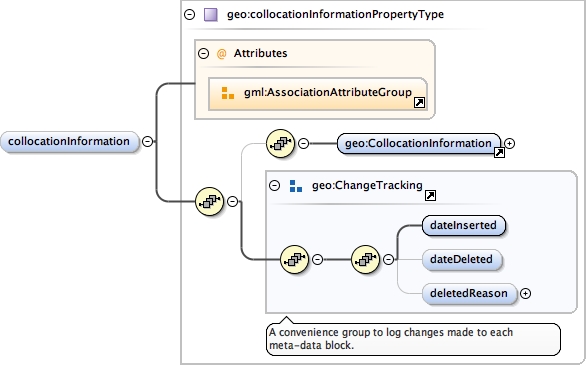Collapse the geo:collocationInformationPropertyType type box
The image size is (587, 366).
pyautogui.click(x=189, y=15)
